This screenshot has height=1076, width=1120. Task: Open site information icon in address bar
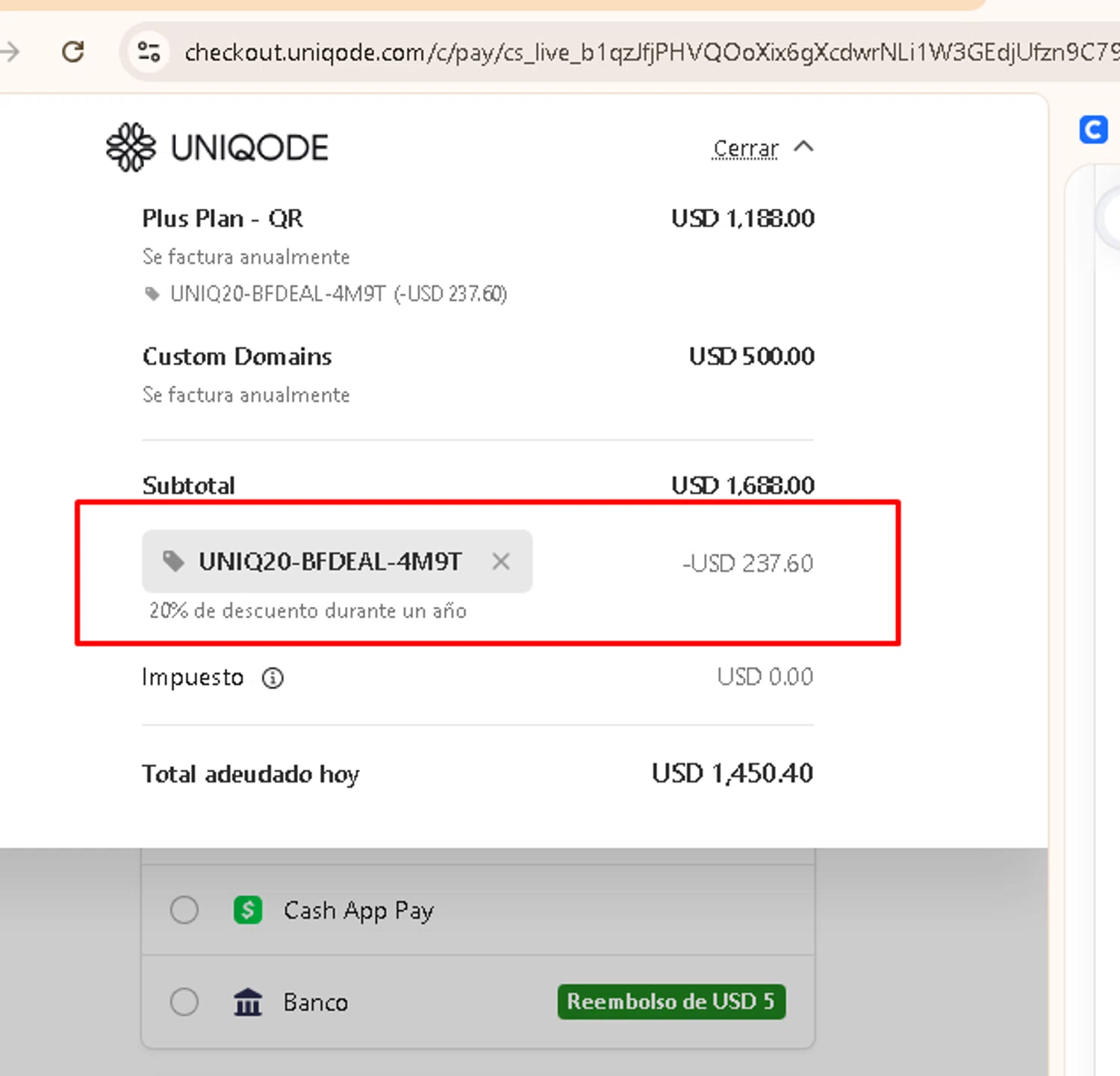click(x=149, y=52)
